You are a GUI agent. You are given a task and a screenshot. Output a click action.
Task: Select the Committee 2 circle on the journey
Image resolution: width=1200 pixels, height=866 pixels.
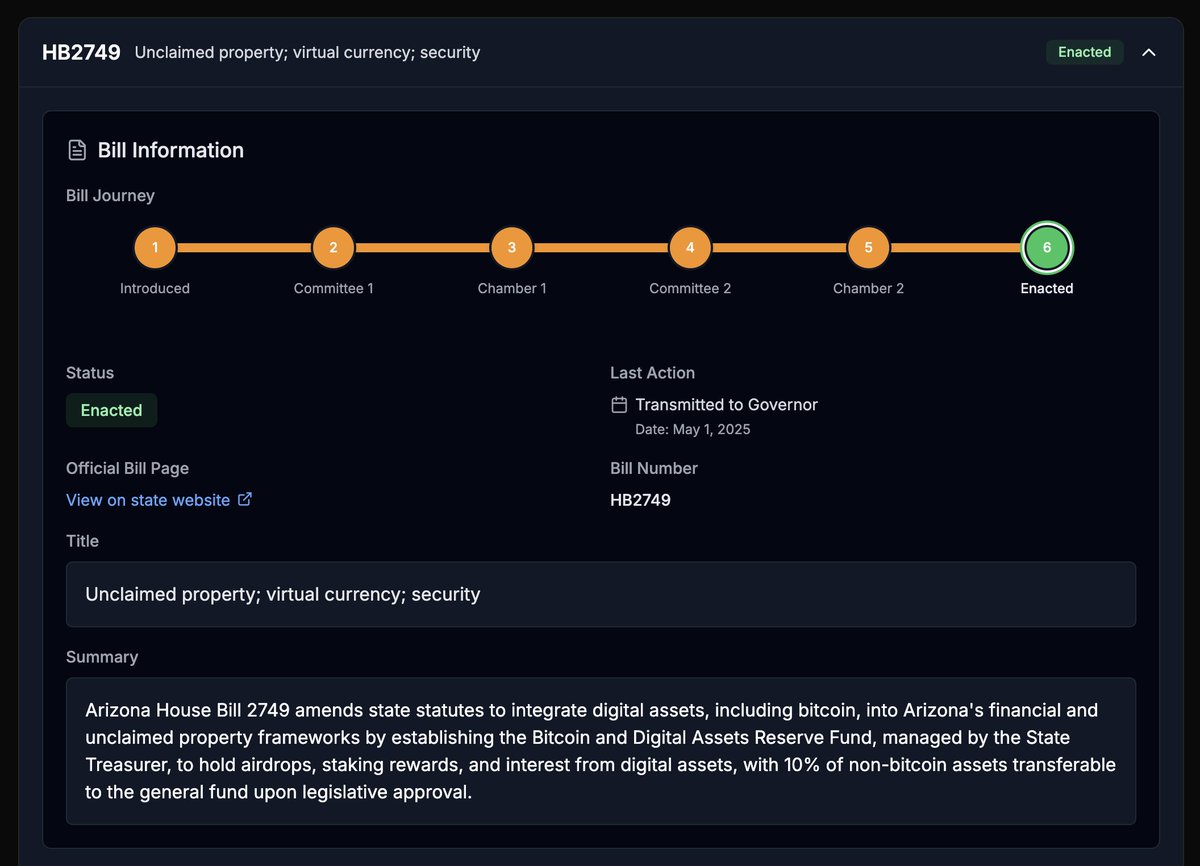click(690, 247)
